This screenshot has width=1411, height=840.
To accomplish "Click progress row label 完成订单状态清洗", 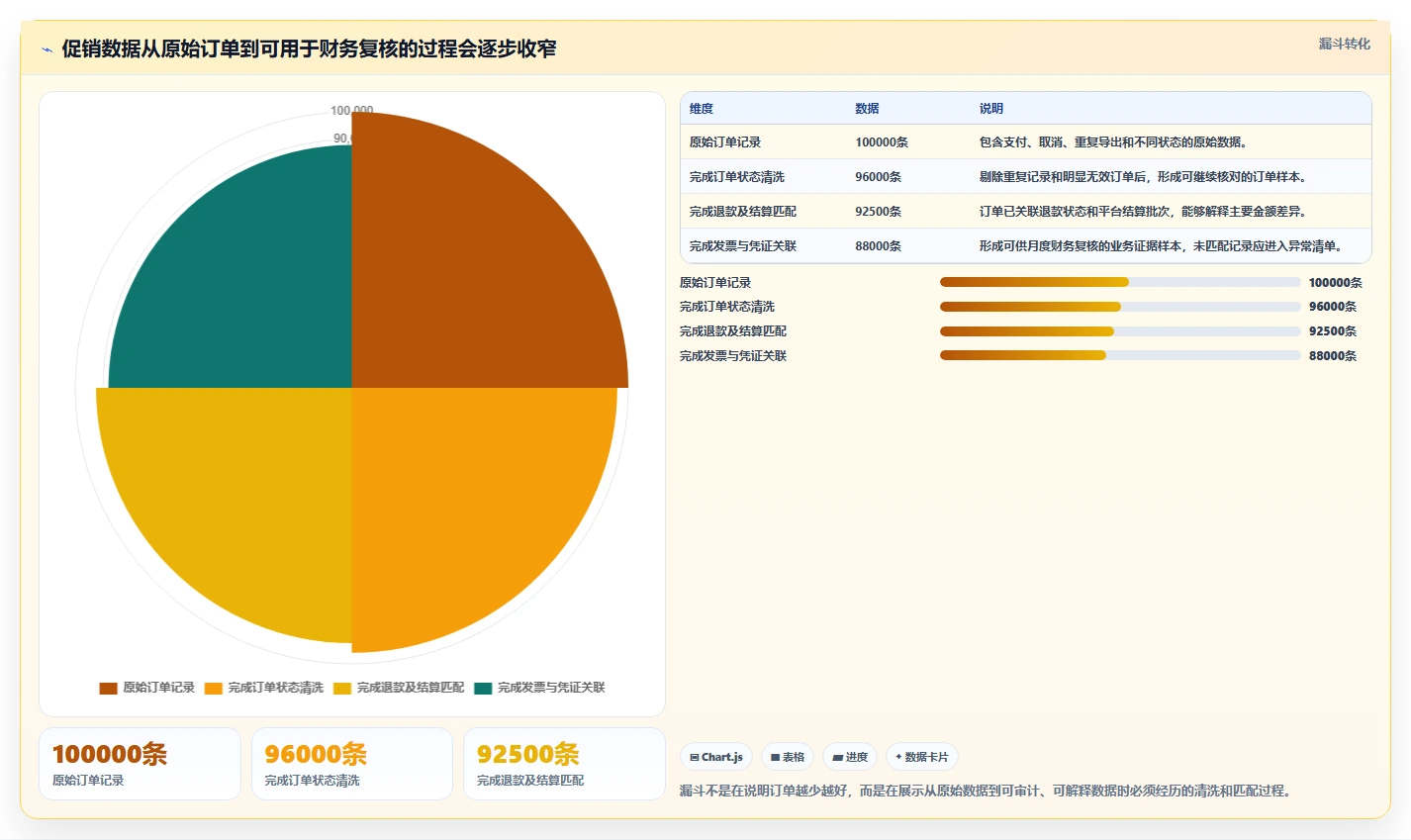I will tap(727, 307).
